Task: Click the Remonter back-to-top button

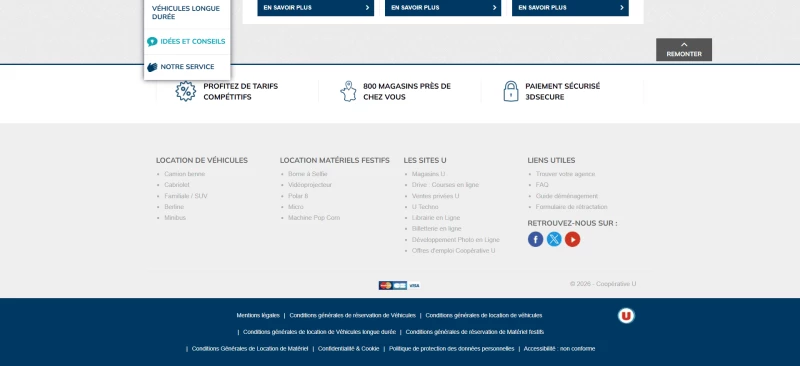Action: point(684,50)
